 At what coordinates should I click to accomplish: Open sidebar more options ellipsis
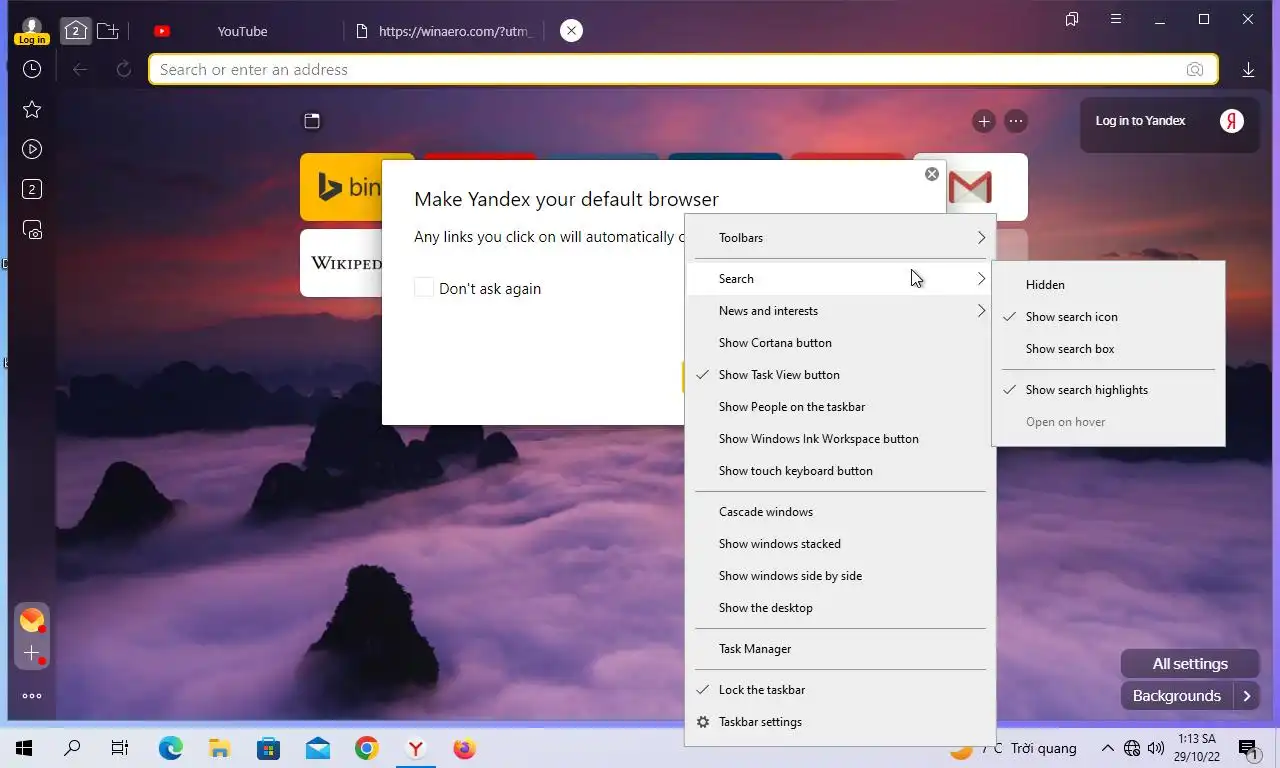tap(32, 696)
